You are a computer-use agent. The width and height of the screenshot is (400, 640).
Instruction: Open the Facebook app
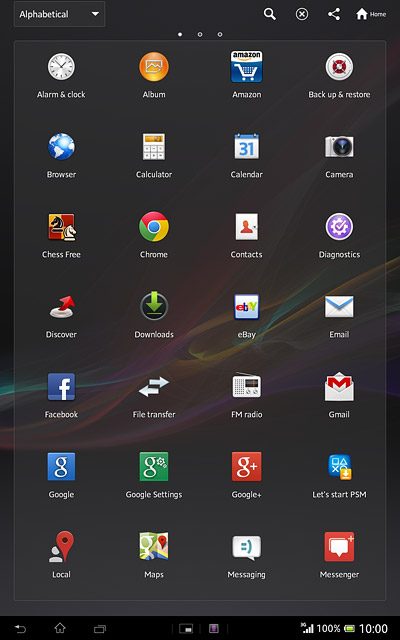pos(61,387)
